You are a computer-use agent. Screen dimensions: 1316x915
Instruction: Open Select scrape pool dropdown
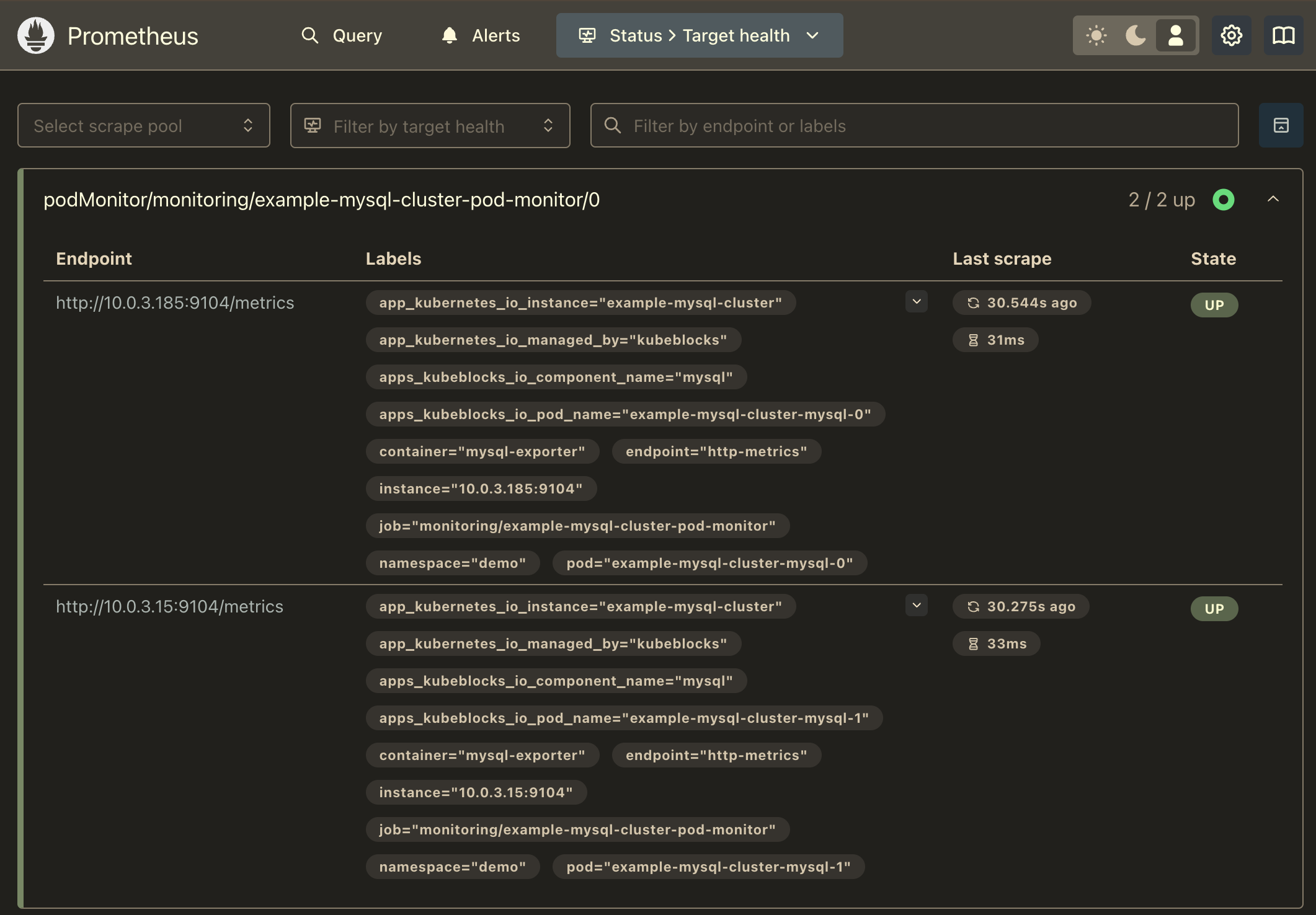point(144,125)
